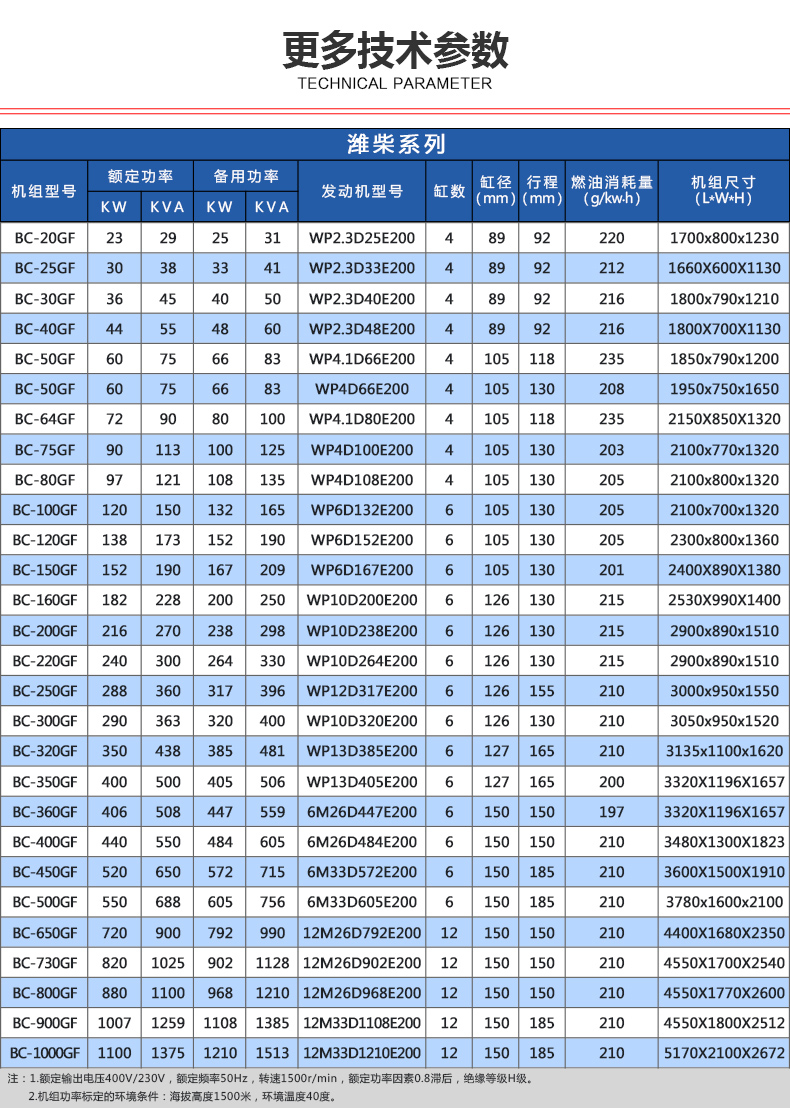Click the 备用功率 header cell
This screenshot has height=1108, width=790.
[x=245, y=176]
